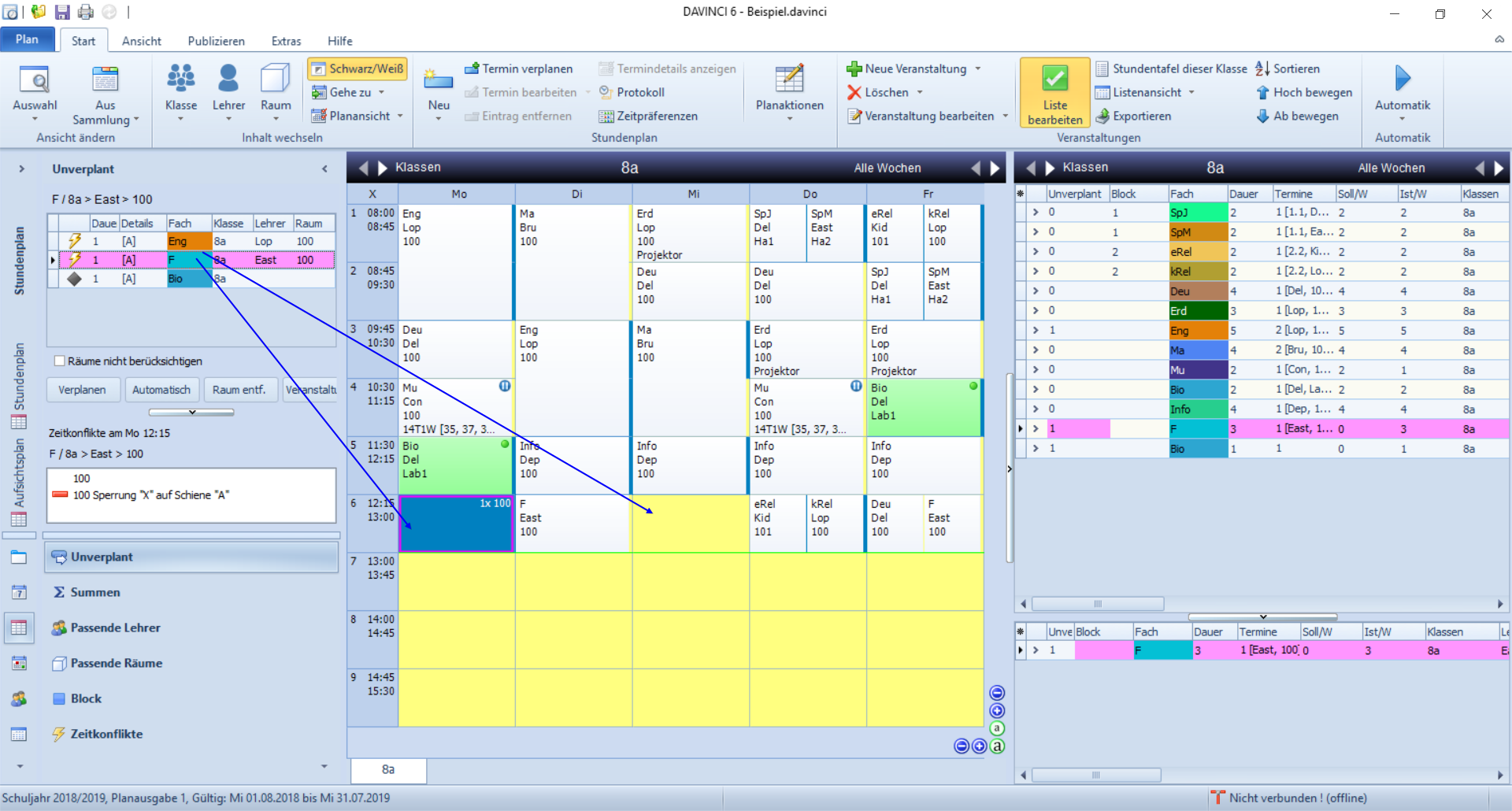Open Zeitpräferenzen
The height and width of the screenshot is (811, 1512).
coord(648,116)
